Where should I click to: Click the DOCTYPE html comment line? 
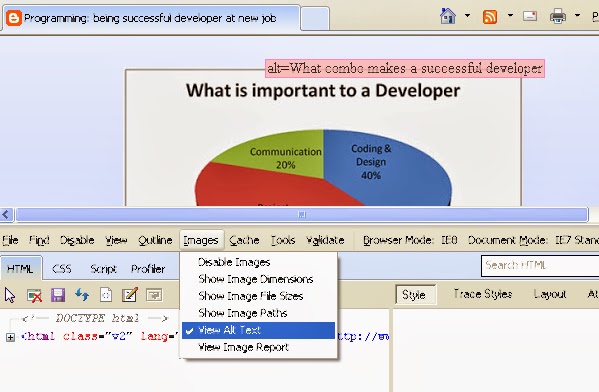click(x=95, y=318)
